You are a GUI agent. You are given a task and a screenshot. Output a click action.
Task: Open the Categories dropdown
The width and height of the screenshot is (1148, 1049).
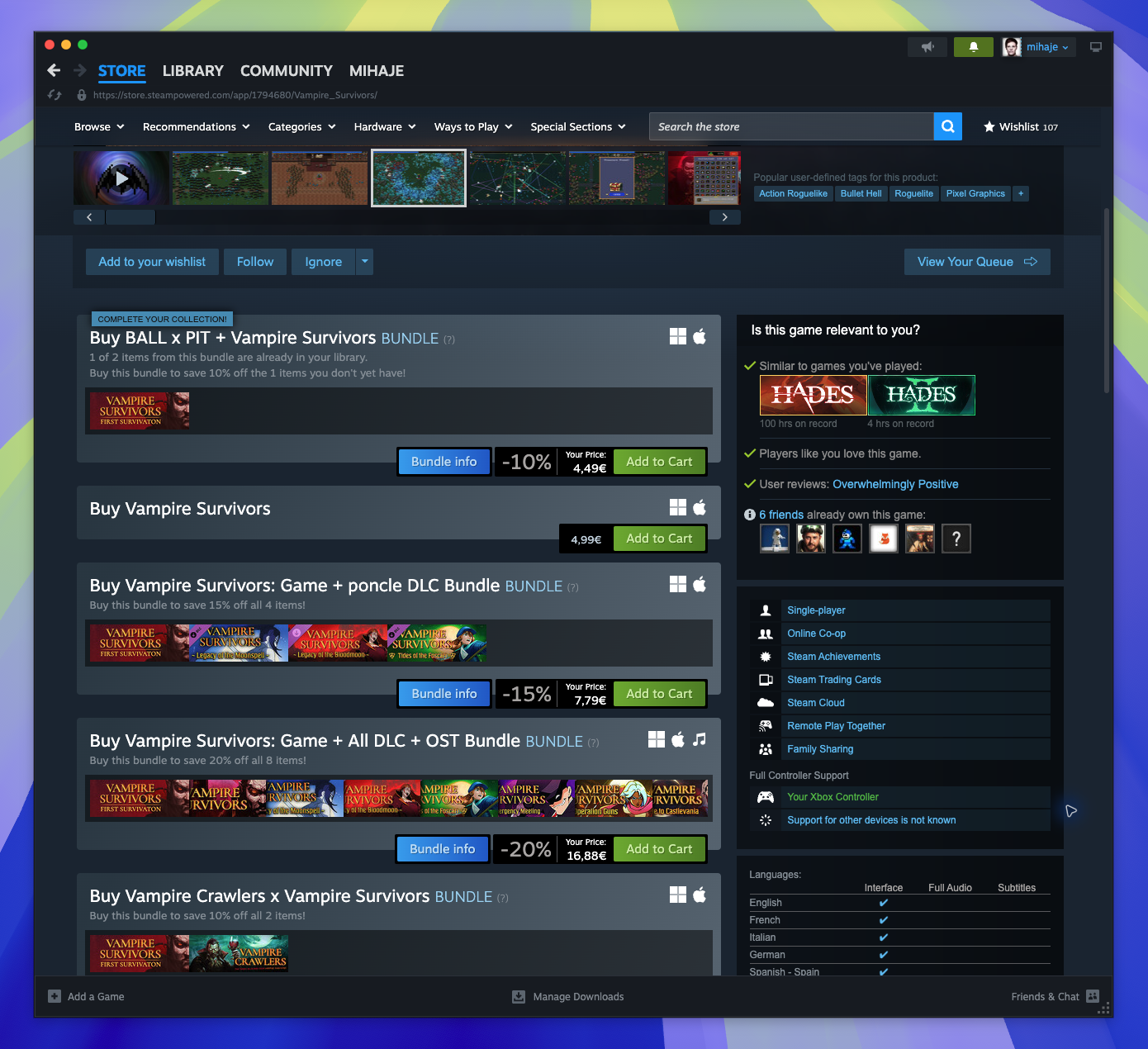coord(302,126)
